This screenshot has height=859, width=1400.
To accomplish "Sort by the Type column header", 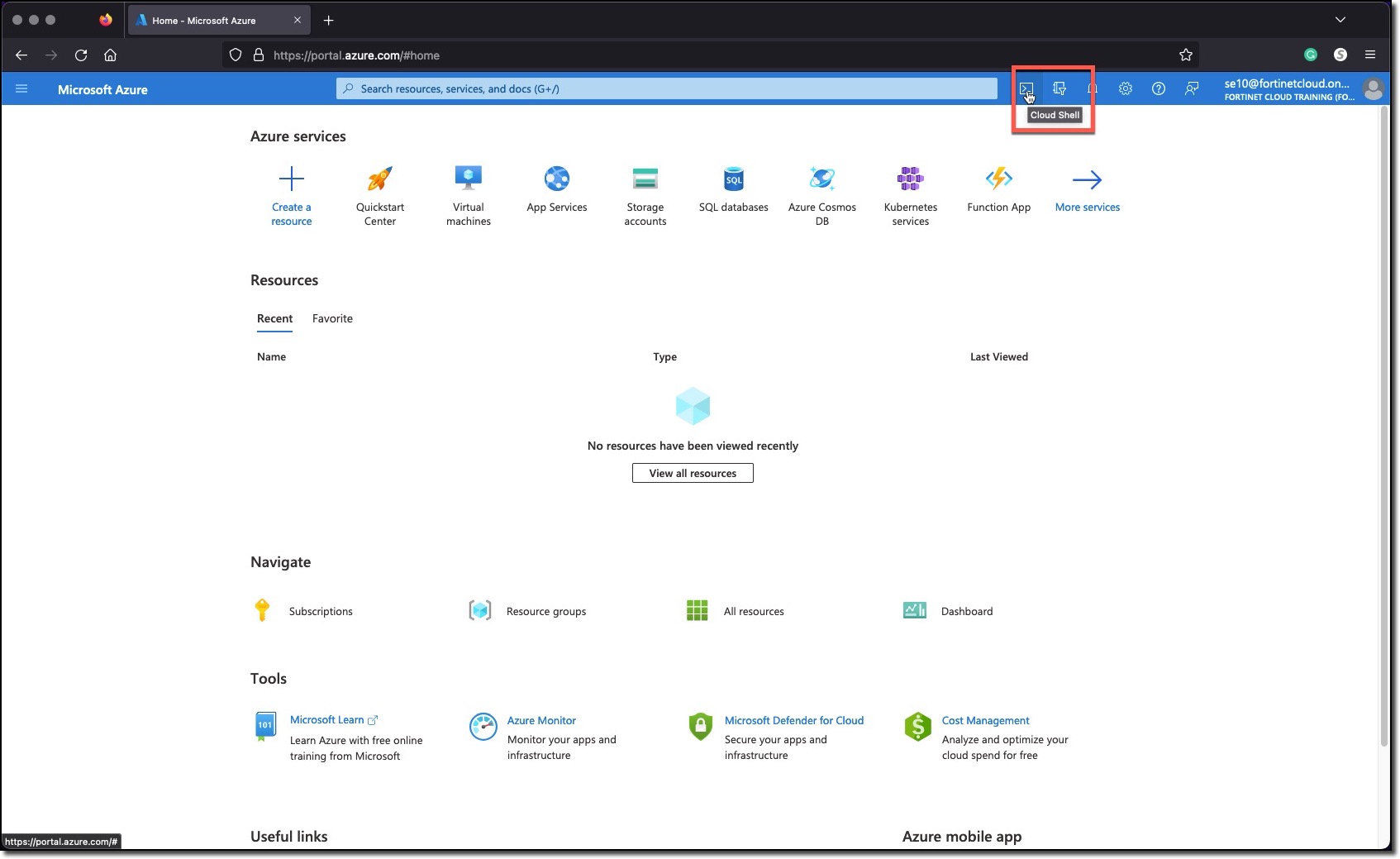I will tap(664, 356).
